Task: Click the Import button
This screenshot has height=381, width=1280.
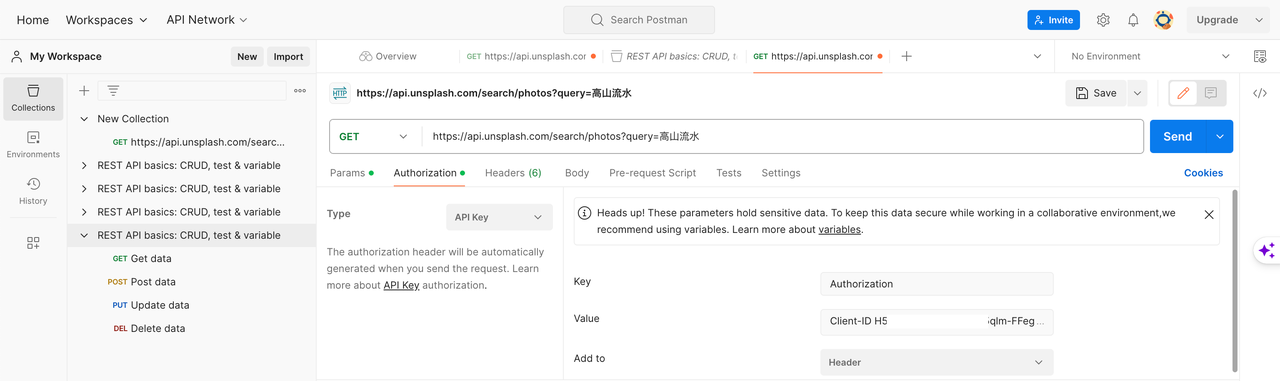Action: point(288,57)
